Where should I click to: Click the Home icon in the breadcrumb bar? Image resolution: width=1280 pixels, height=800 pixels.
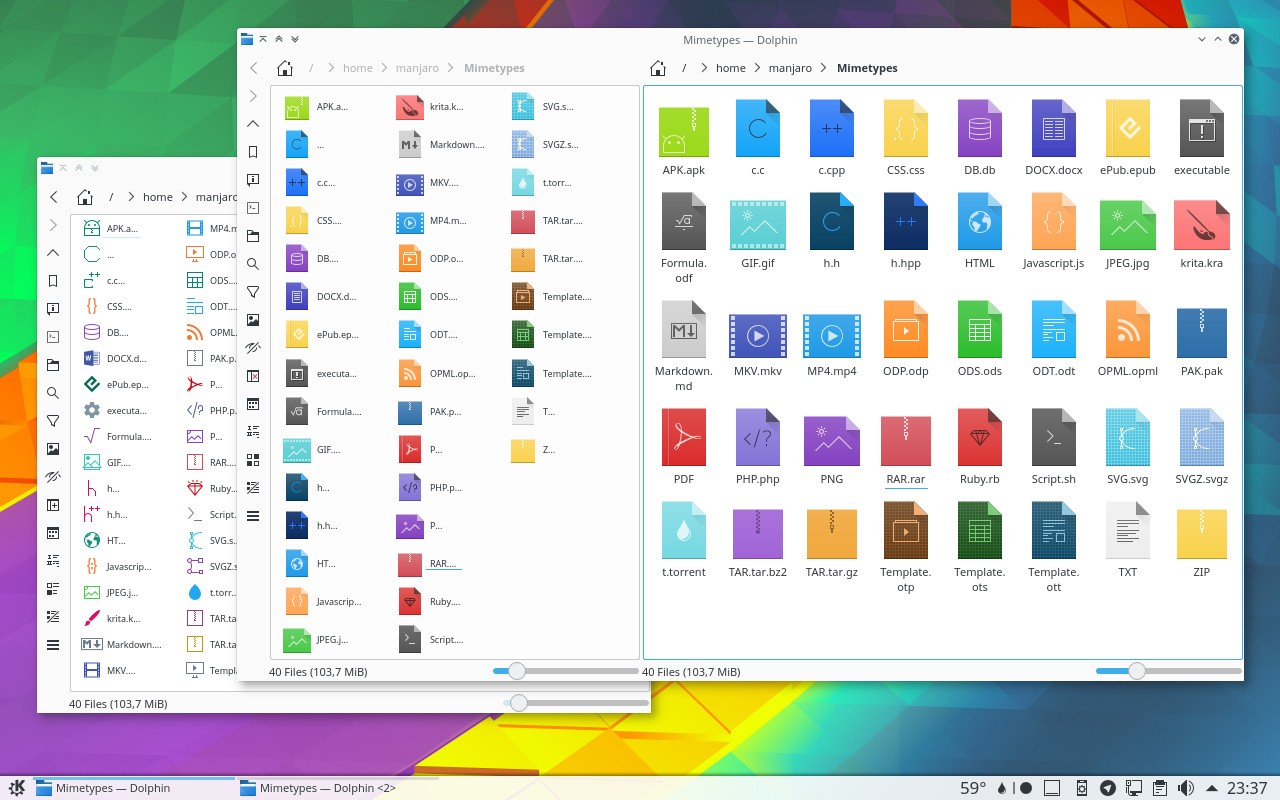coord(657,68)
